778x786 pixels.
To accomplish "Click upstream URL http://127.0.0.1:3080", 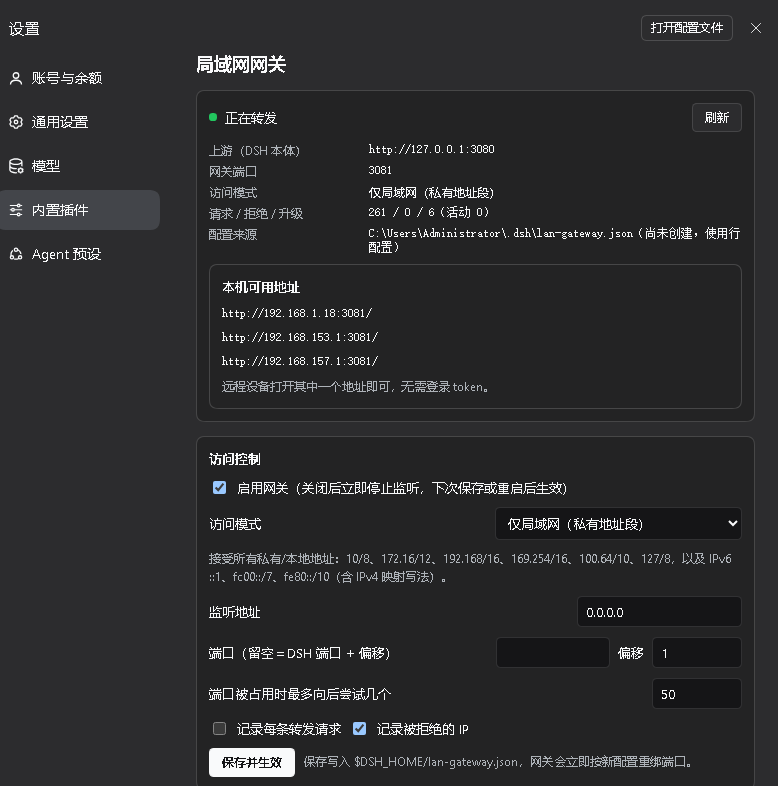I will pos(431,149).
